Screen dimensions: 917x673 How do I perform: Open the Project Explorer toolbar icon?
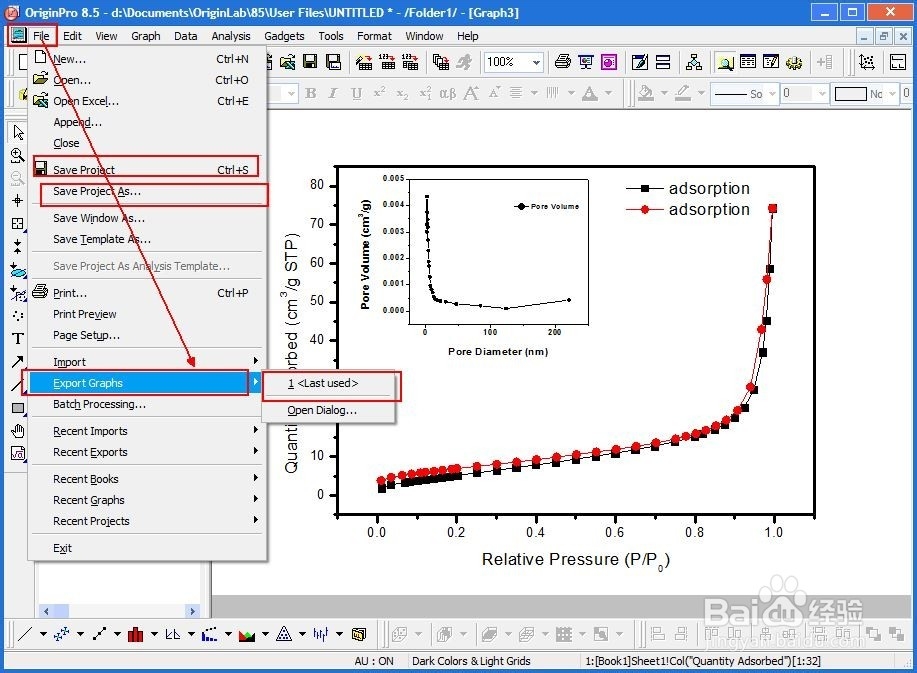725,61
